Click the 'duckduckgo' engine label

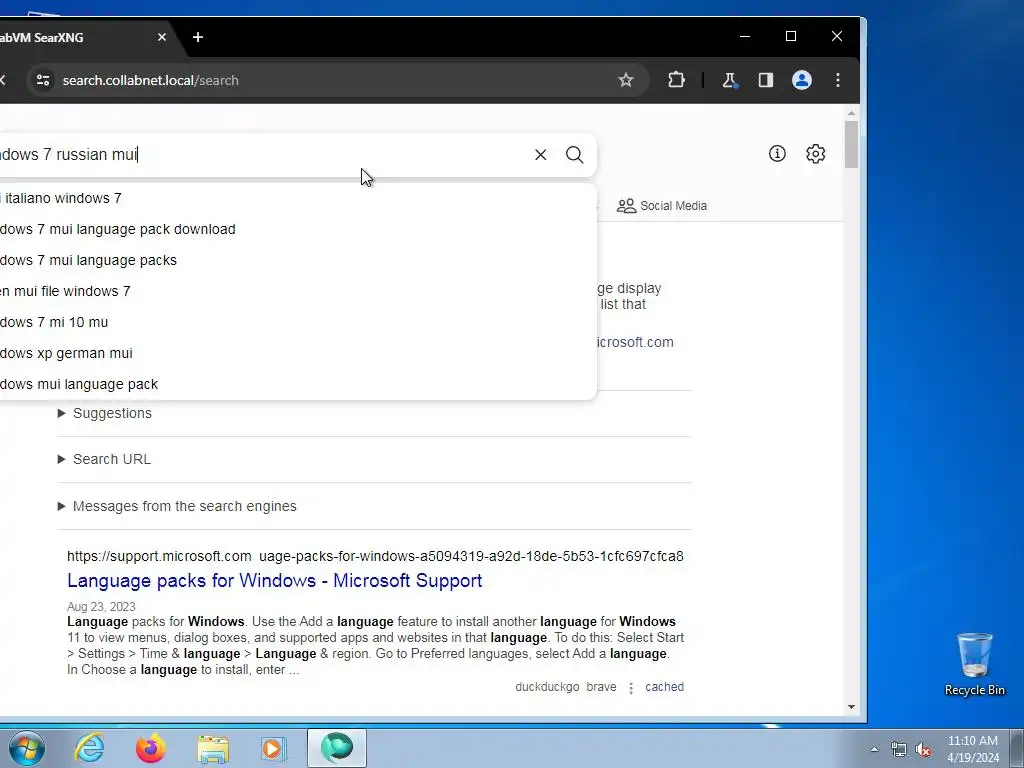(547, 687)
